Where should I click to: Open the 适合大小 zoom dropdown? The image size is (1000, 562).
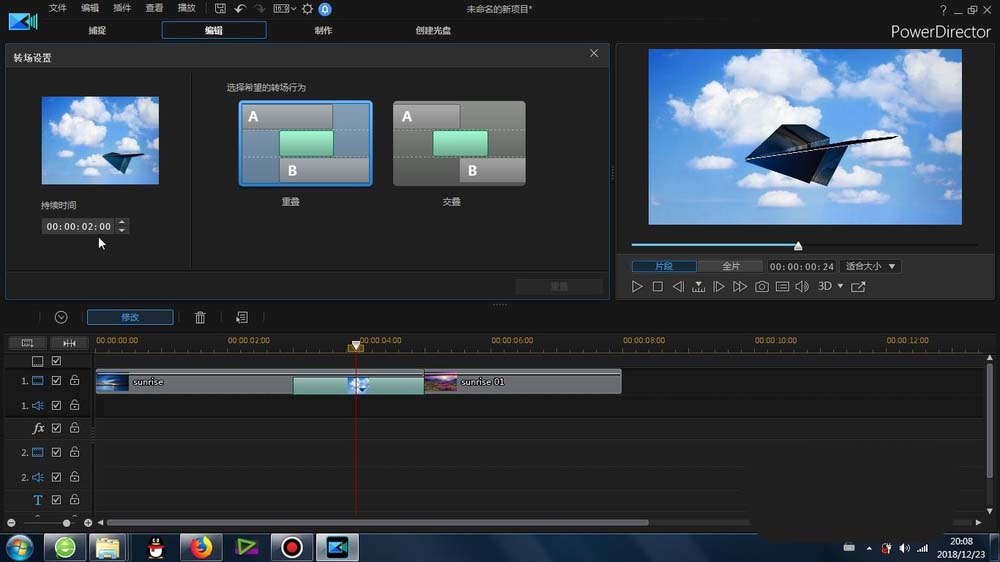click(x=870, y=266)
